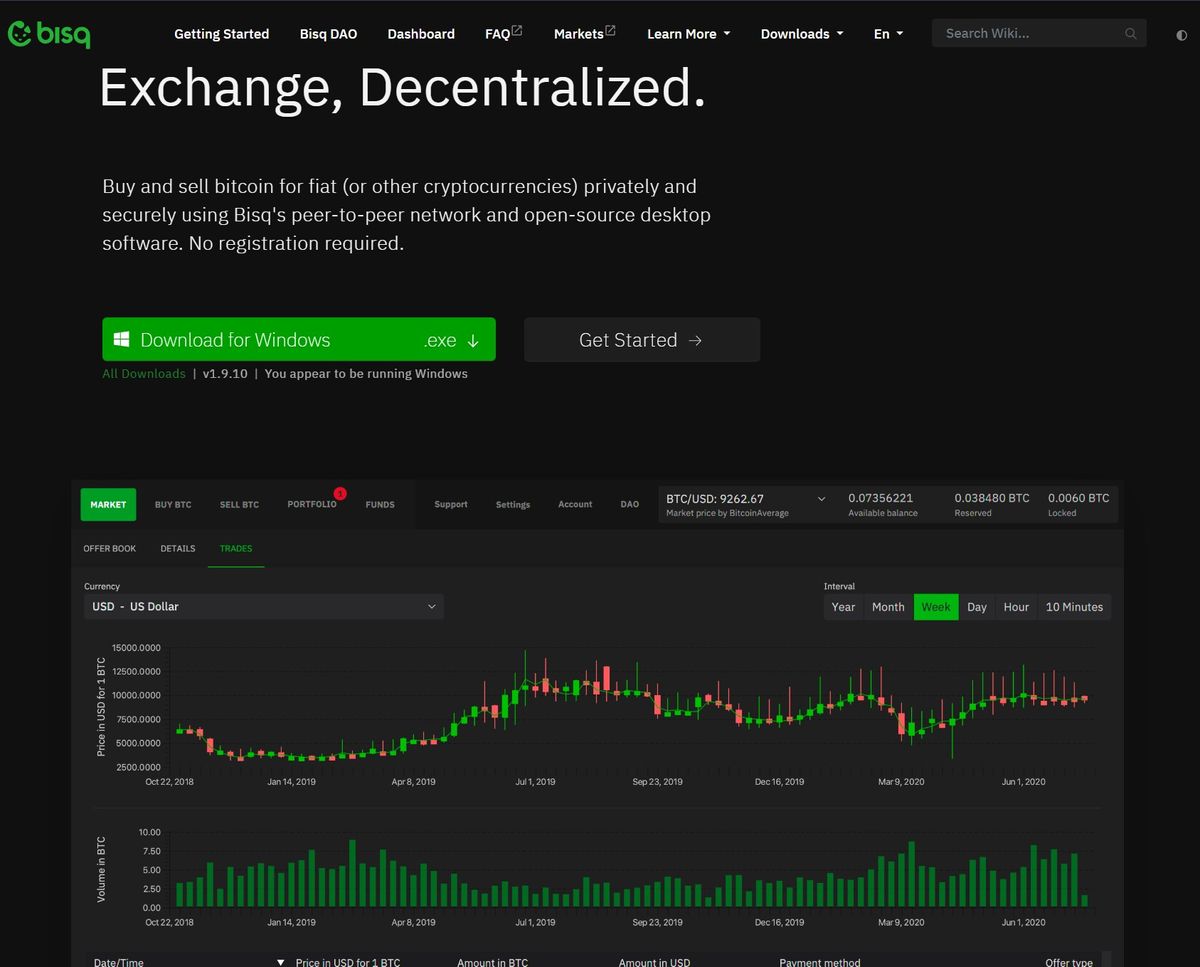Image resolution: width=1200 pixels, height=967 pixels.
Task: Click the external link icon next to FAQ
Action: pyautogui.click(x=517, y=31)
